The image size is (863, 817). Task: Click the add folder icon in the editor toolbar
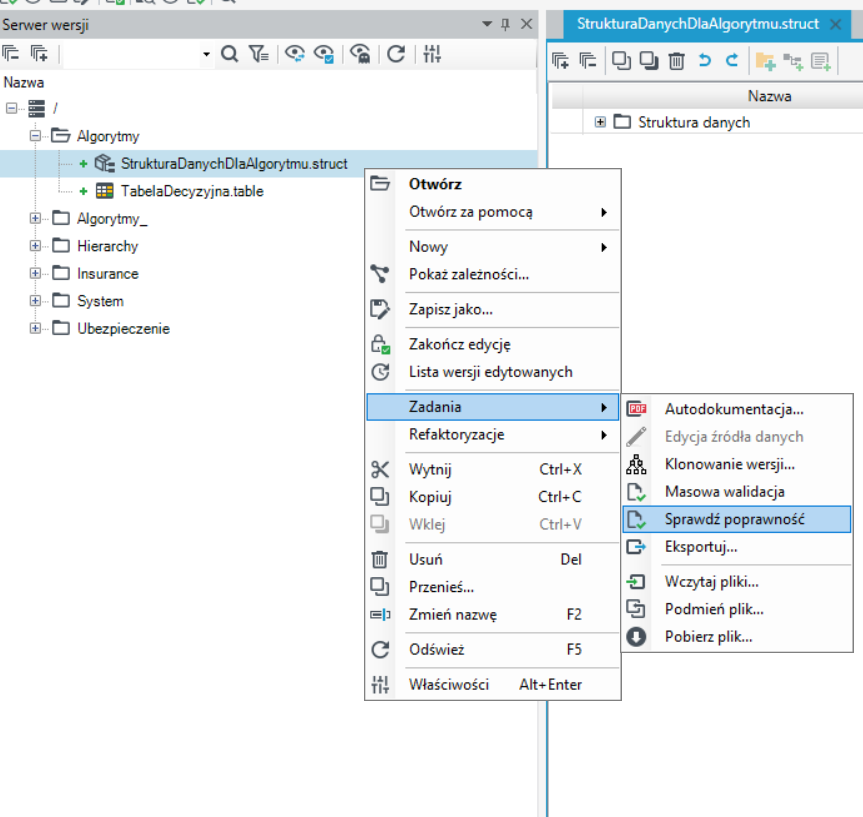(765, 61)
